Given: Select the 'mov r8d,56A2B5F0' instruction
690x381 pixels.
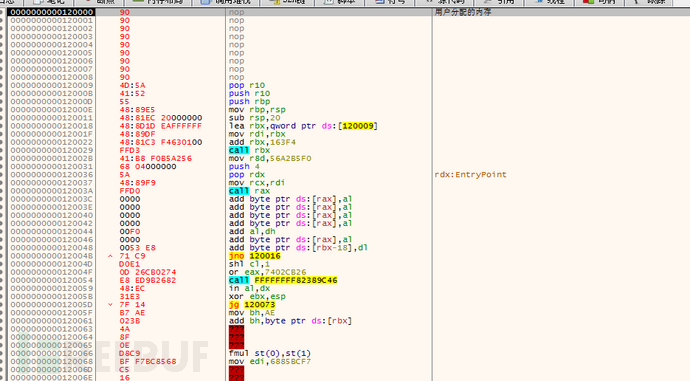Looking at the screenshot, I should point(270,158).
